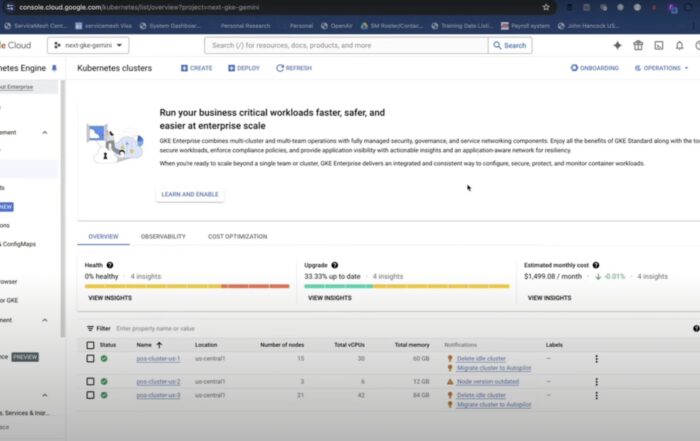Activate Cloud Shell terminal icon
Image resolution: width=700 pixels, height=441 pixels.
(659, 45)
